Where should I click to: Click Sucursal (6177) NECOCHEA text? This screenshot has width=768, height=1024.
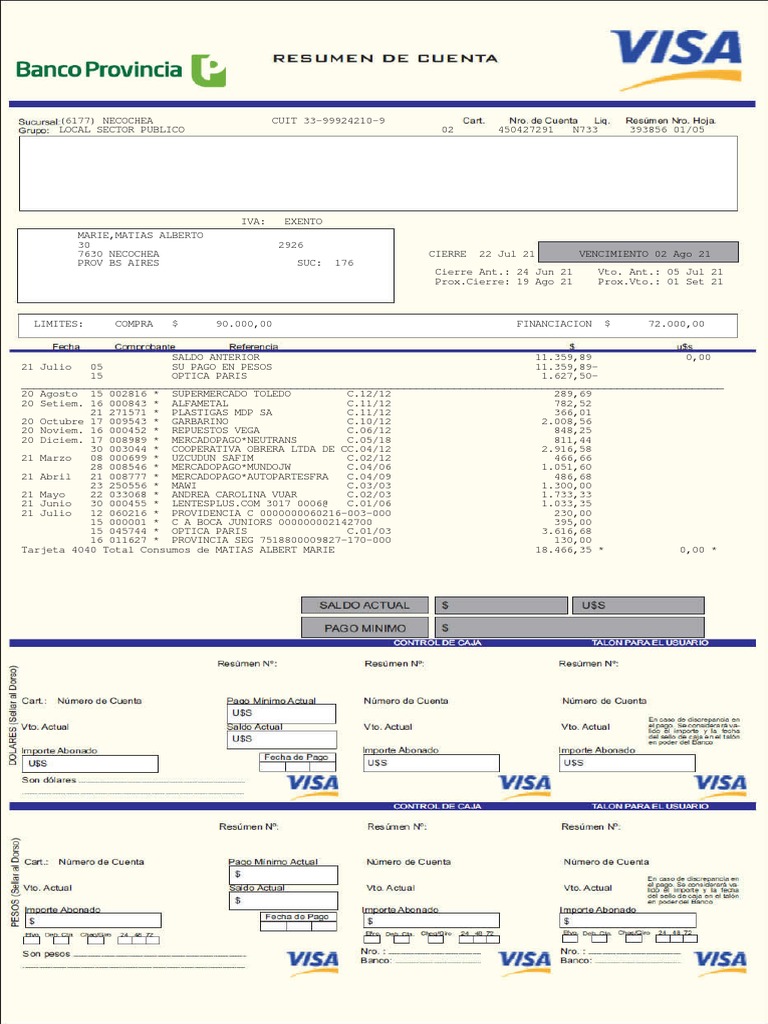86,121
